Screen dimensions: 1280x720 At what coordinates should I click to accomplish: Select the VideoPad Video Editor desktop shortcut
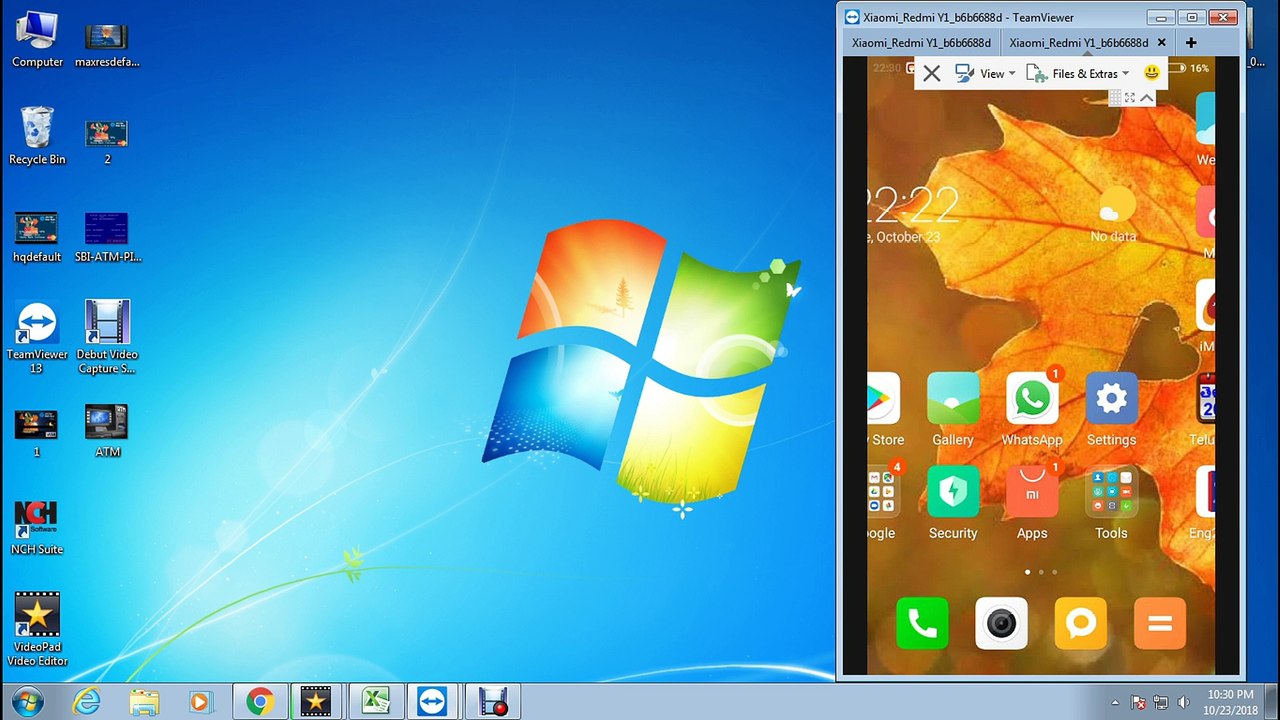tap(37, 629)
